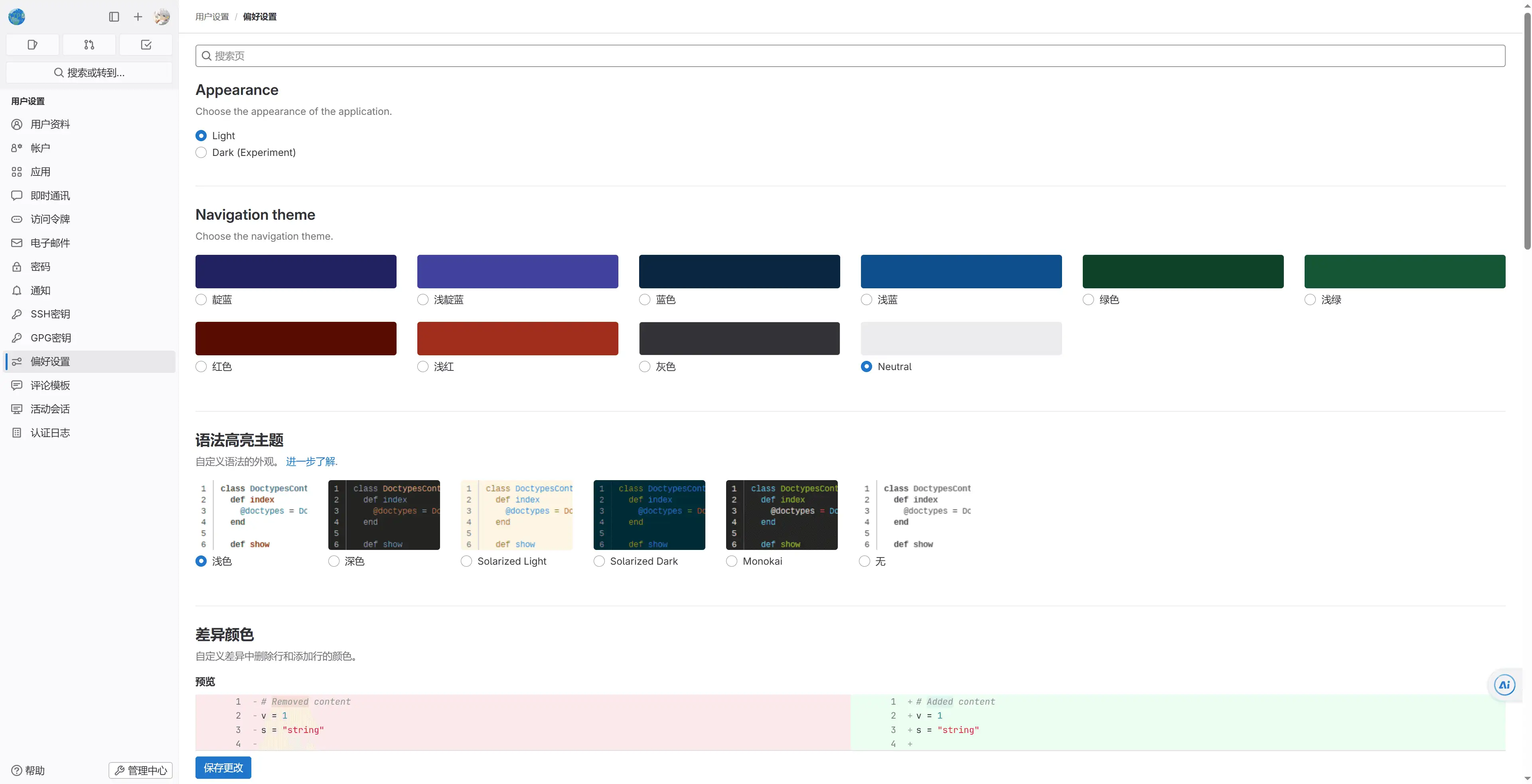This screenshot has height=784, width=1532.
Task: Click the floating AI assistant icon
Action: click(x=1504, y=685)
